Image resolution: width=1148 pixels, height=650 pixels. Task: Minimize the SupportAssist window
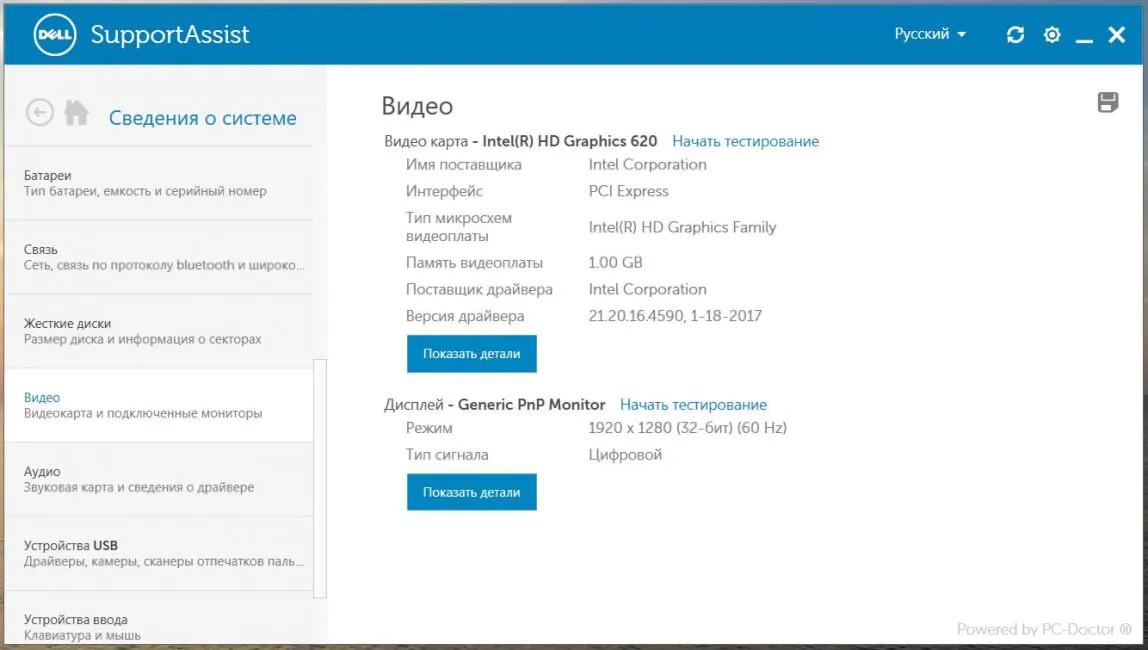[x=1084, y=40]
